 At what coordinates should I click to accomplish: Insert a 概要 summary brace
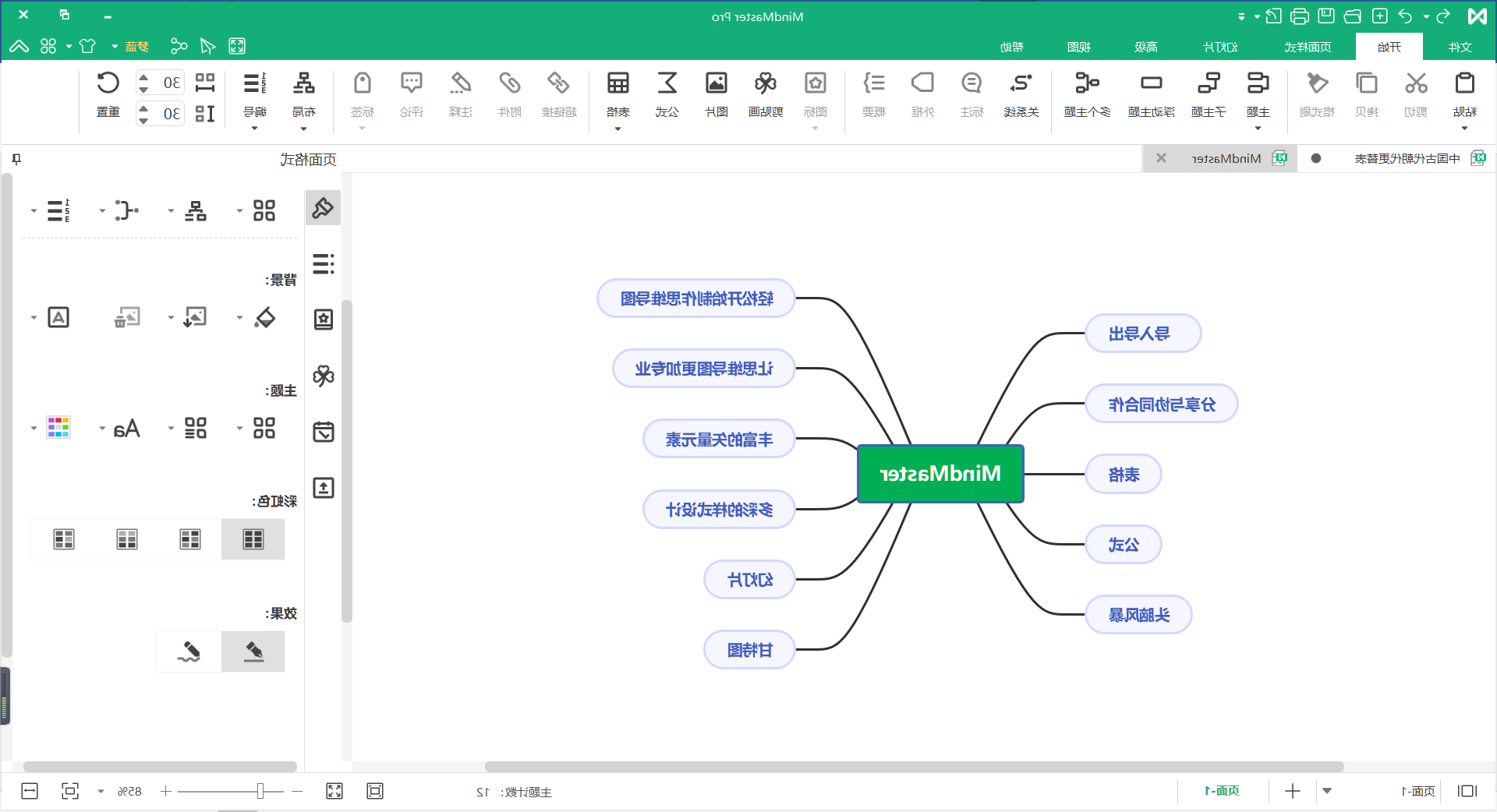[874, 94]
